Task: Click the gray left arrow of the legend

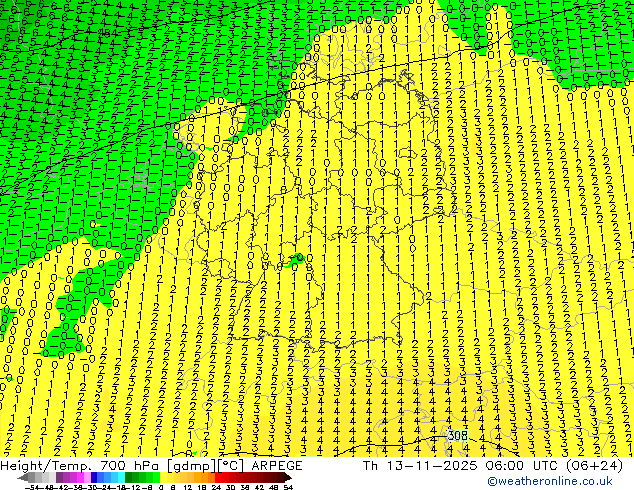Action: 23,478
